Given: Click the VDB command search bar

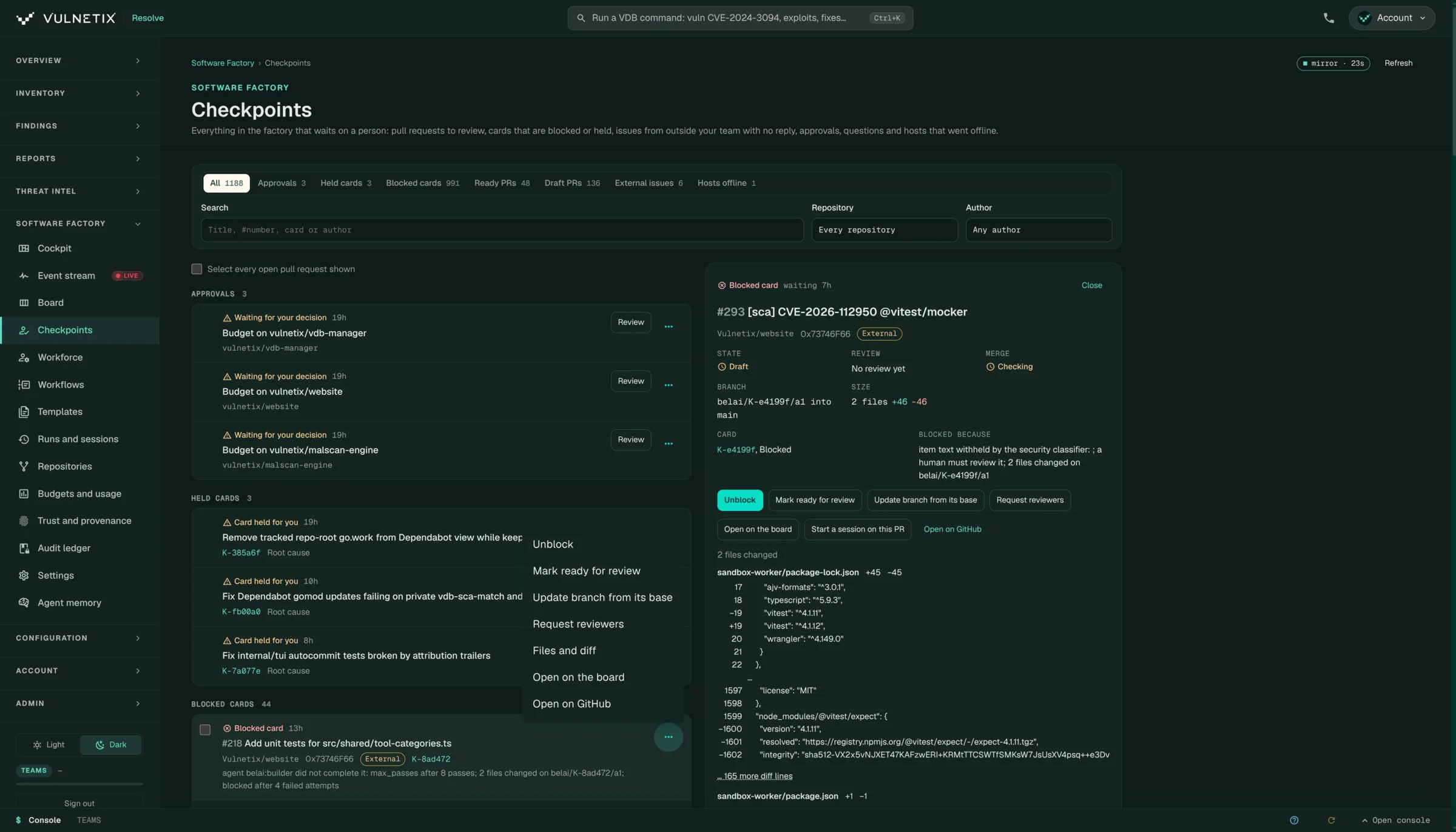Looking at the screenshot, I should click(x=740, y=18).
